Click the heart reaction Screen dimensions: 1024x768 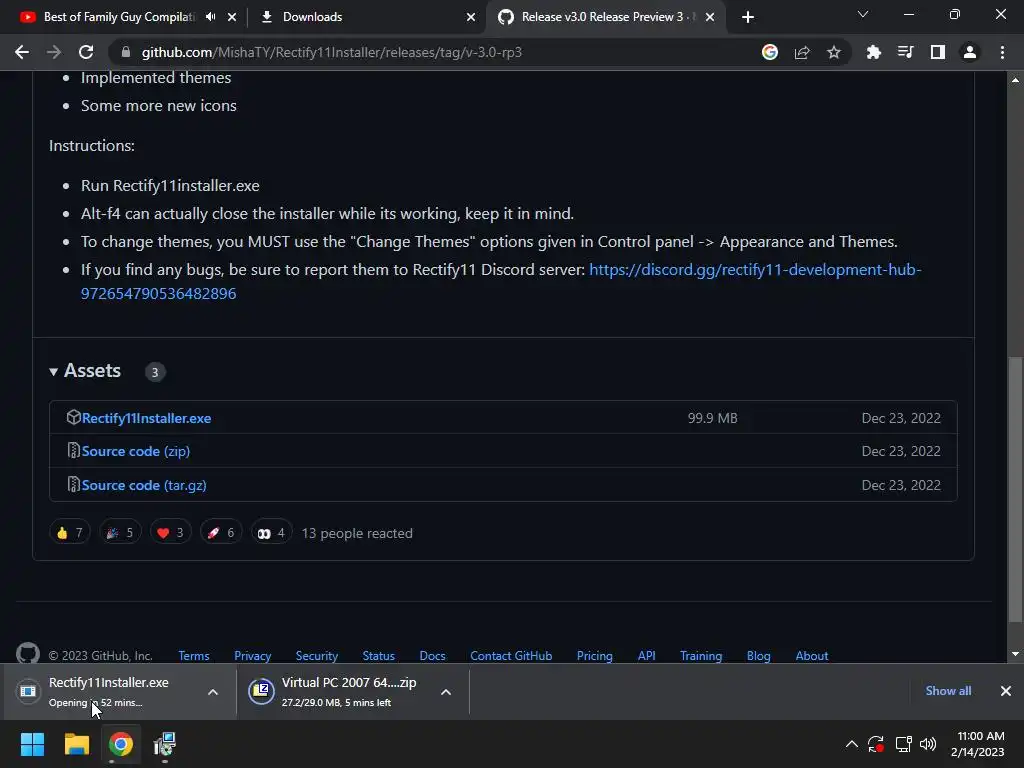[170, 533]
